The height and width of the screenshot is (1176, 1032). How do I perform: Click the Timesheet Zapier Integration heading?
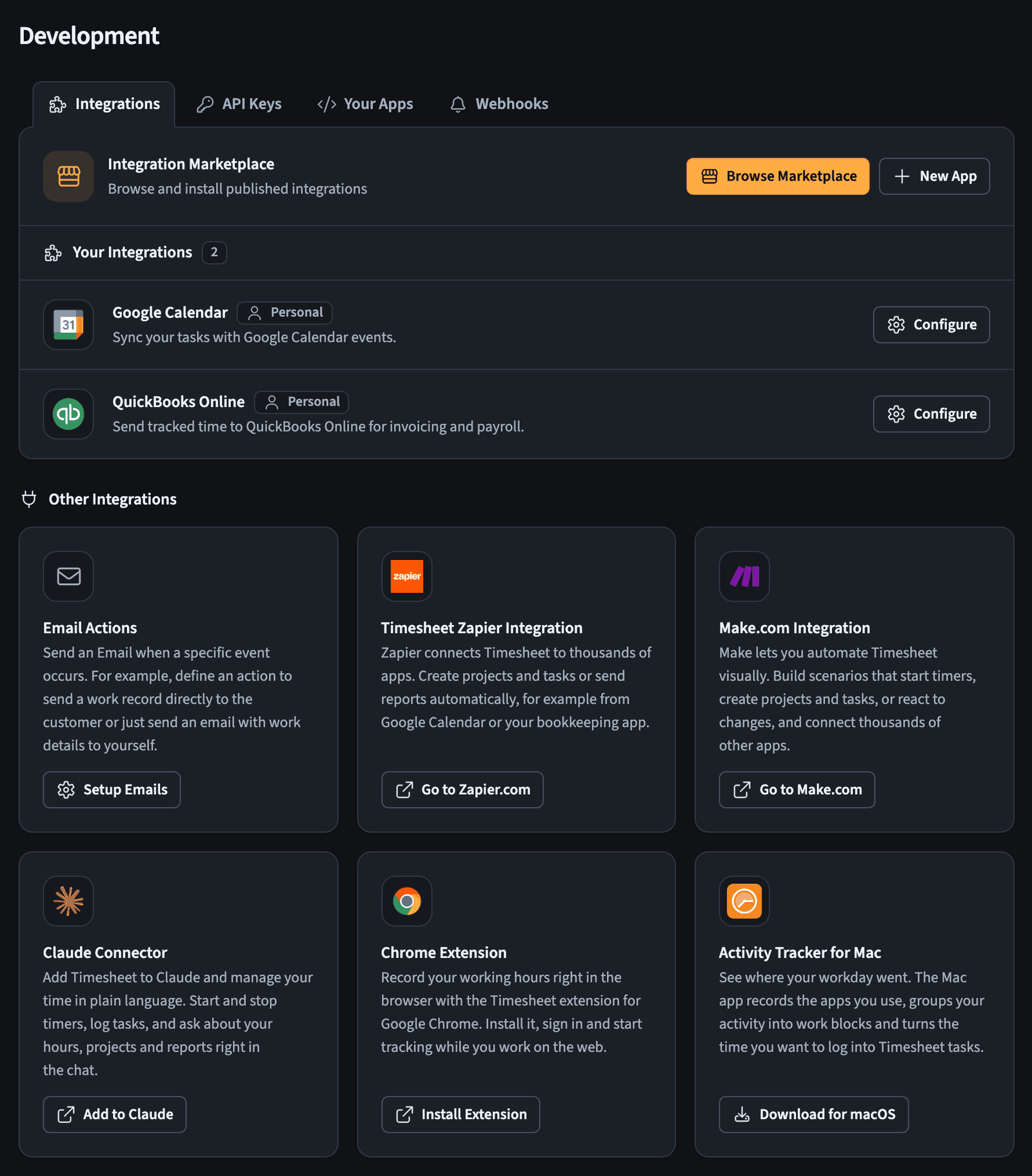click(481, 628)
